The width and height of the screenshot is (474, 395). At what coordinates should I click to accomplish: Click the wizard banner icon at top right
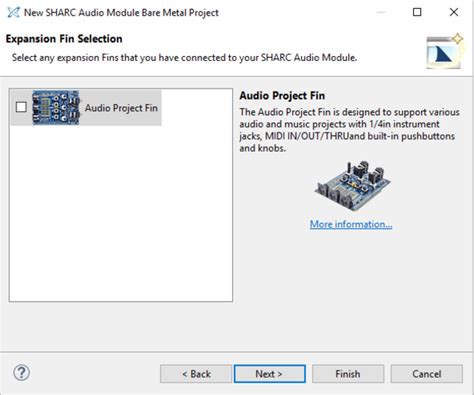pyautogui.click(x=445, y=51)
